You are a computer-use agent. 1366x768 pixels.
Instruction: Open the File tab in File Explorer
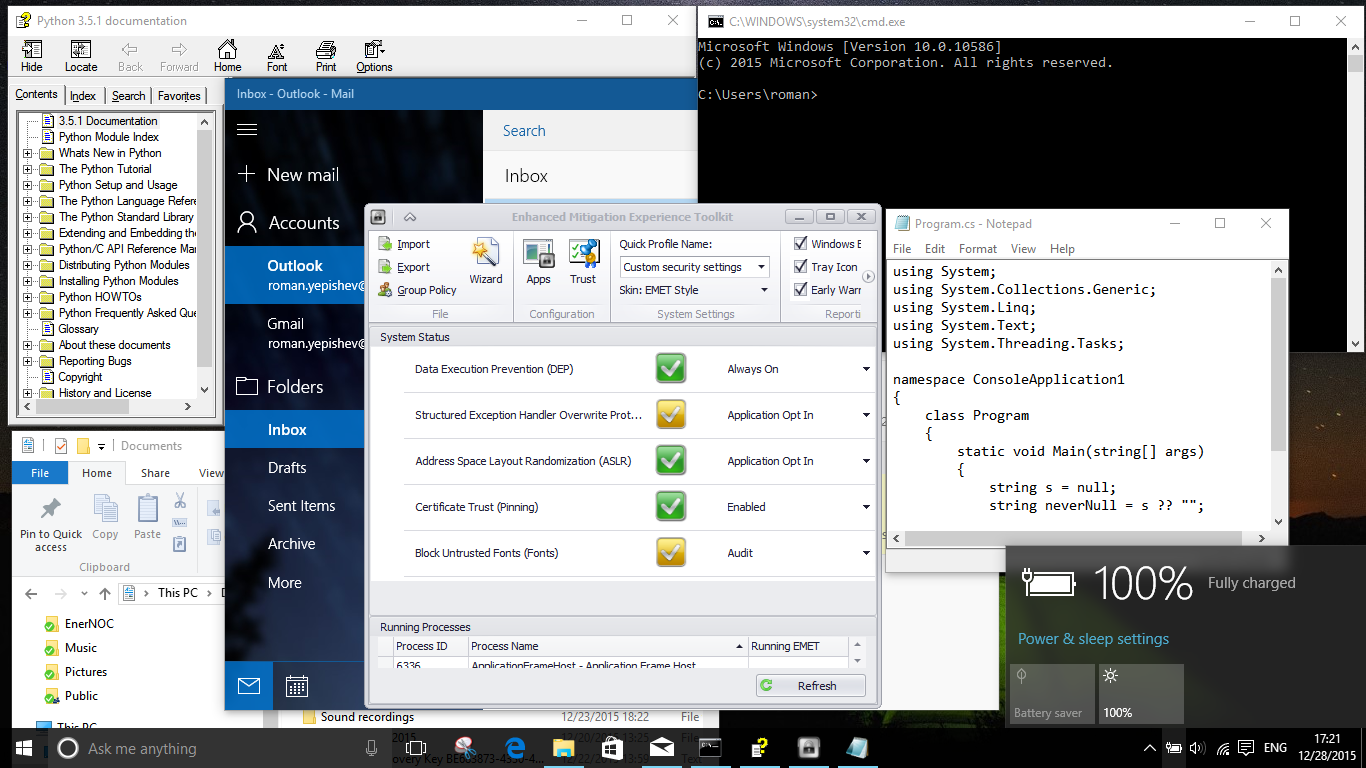click(40, 473)
